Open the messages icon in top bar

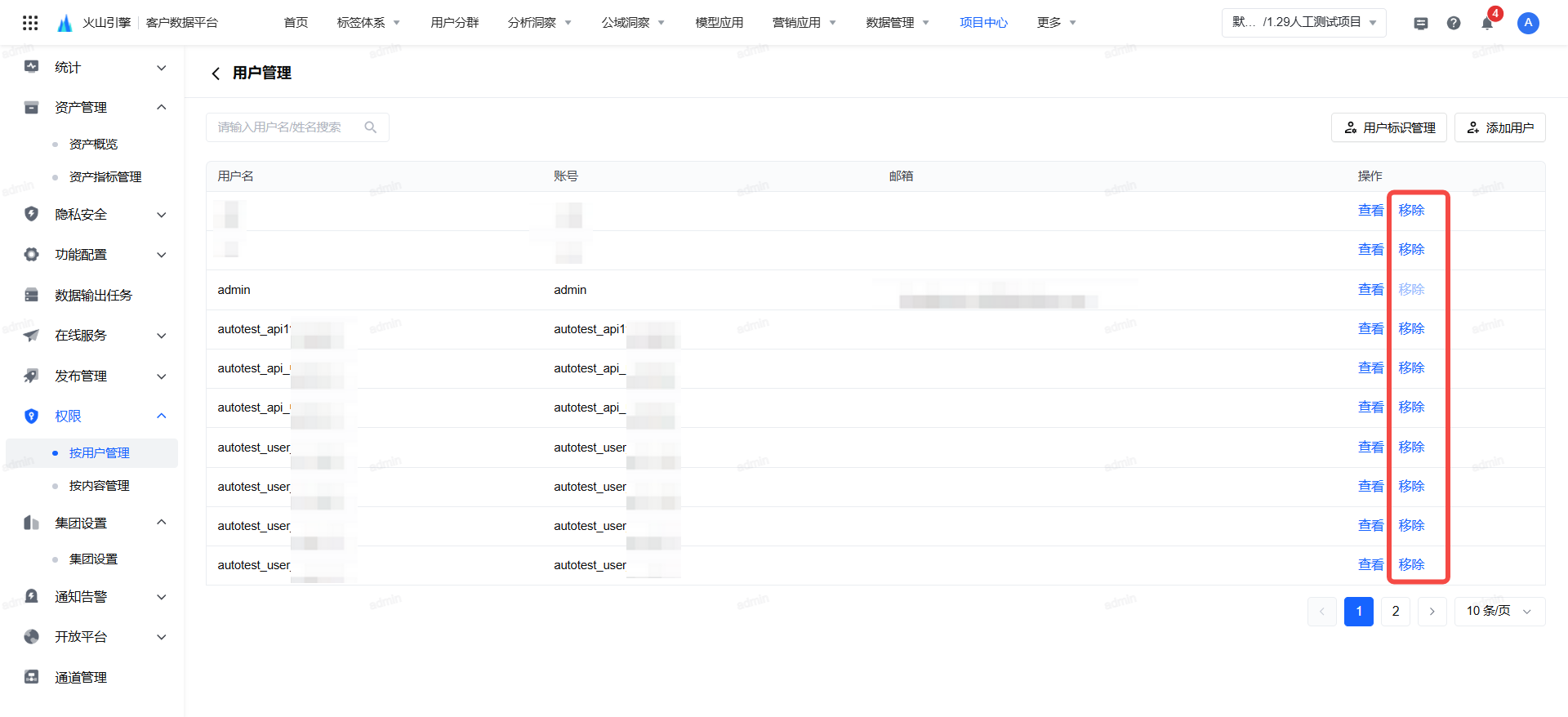(x=1421, y=23)
